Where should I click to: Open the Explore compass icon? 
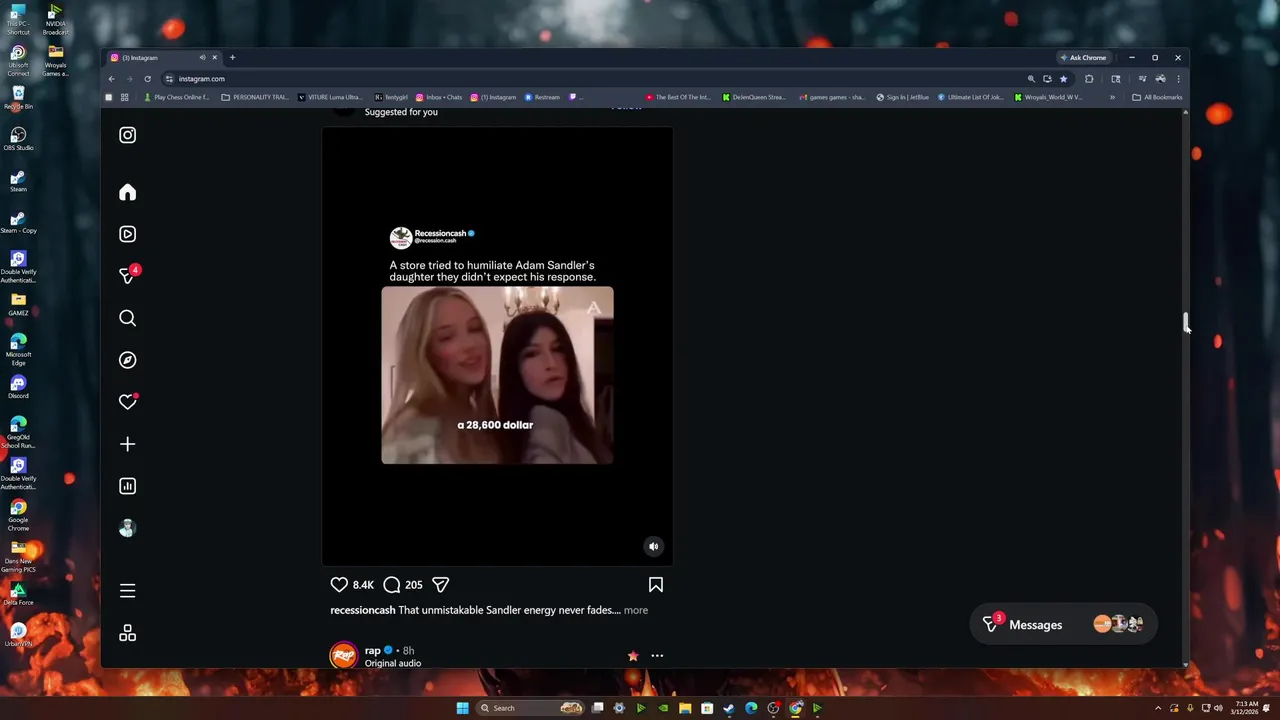point(127,360)
